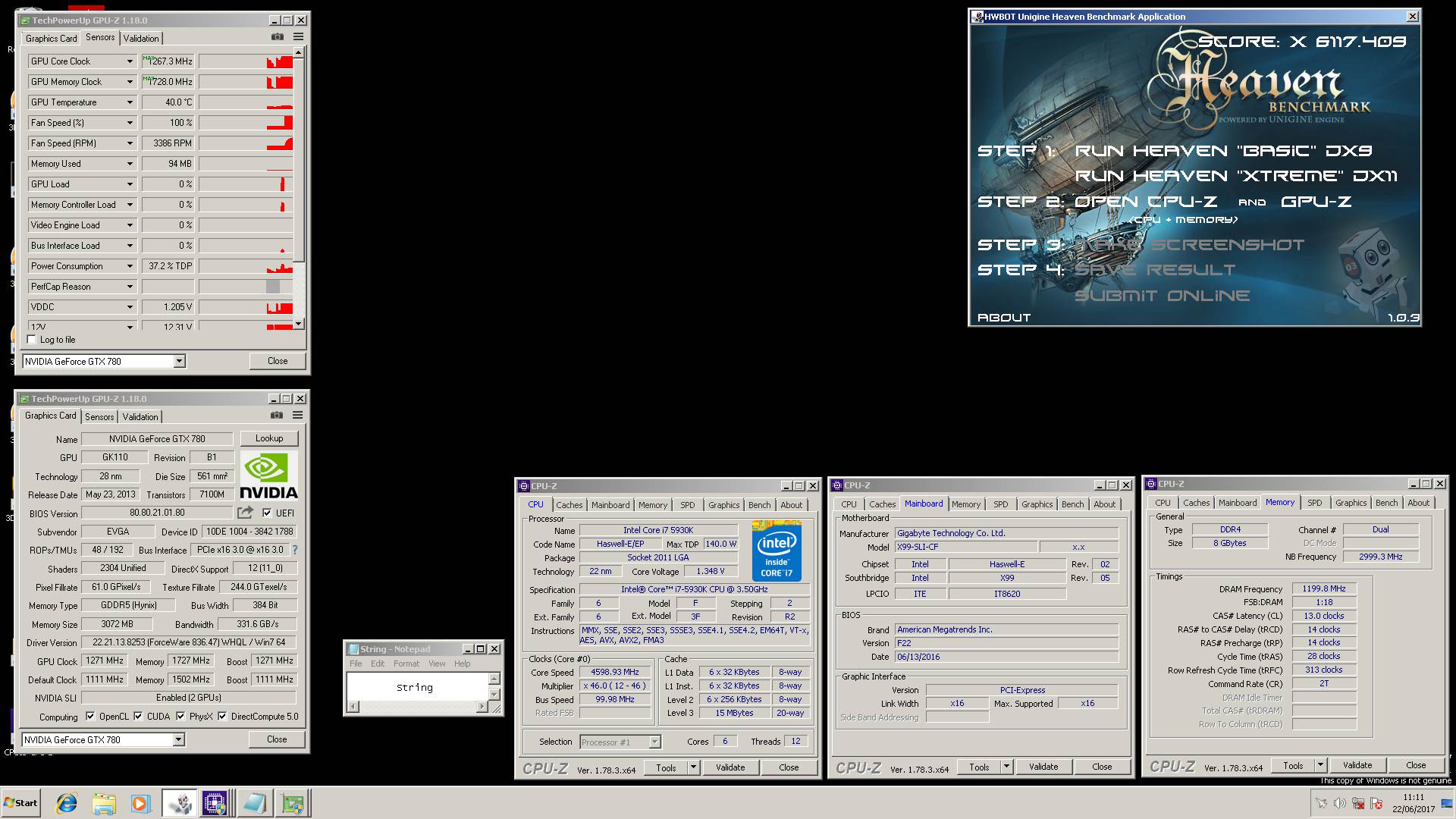1456x819 pixels.
Task: Click the Lookup button in GPU-Z
Action: [x=269, y=438]
